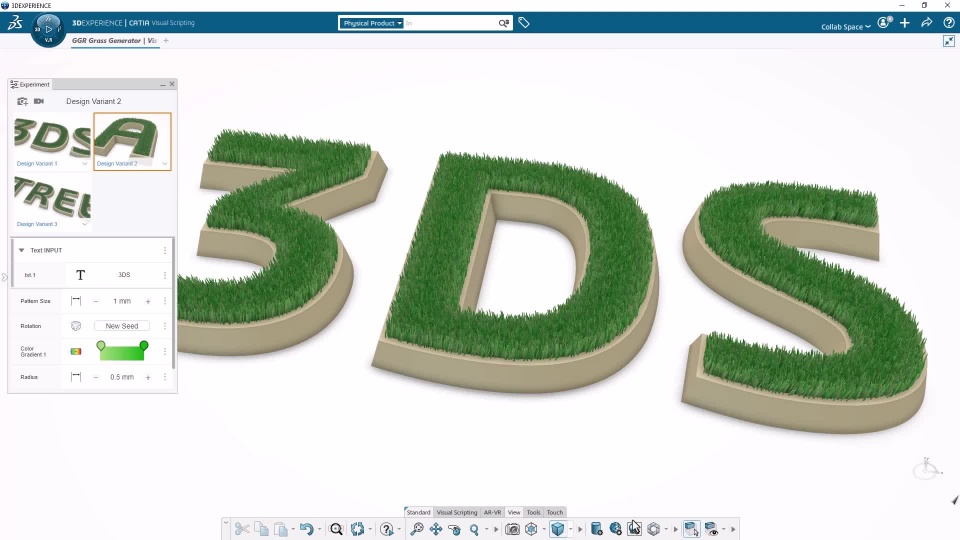Open Design Variant 2 dropdown chevron
The image size is (960, 540).
coord(164,163)
